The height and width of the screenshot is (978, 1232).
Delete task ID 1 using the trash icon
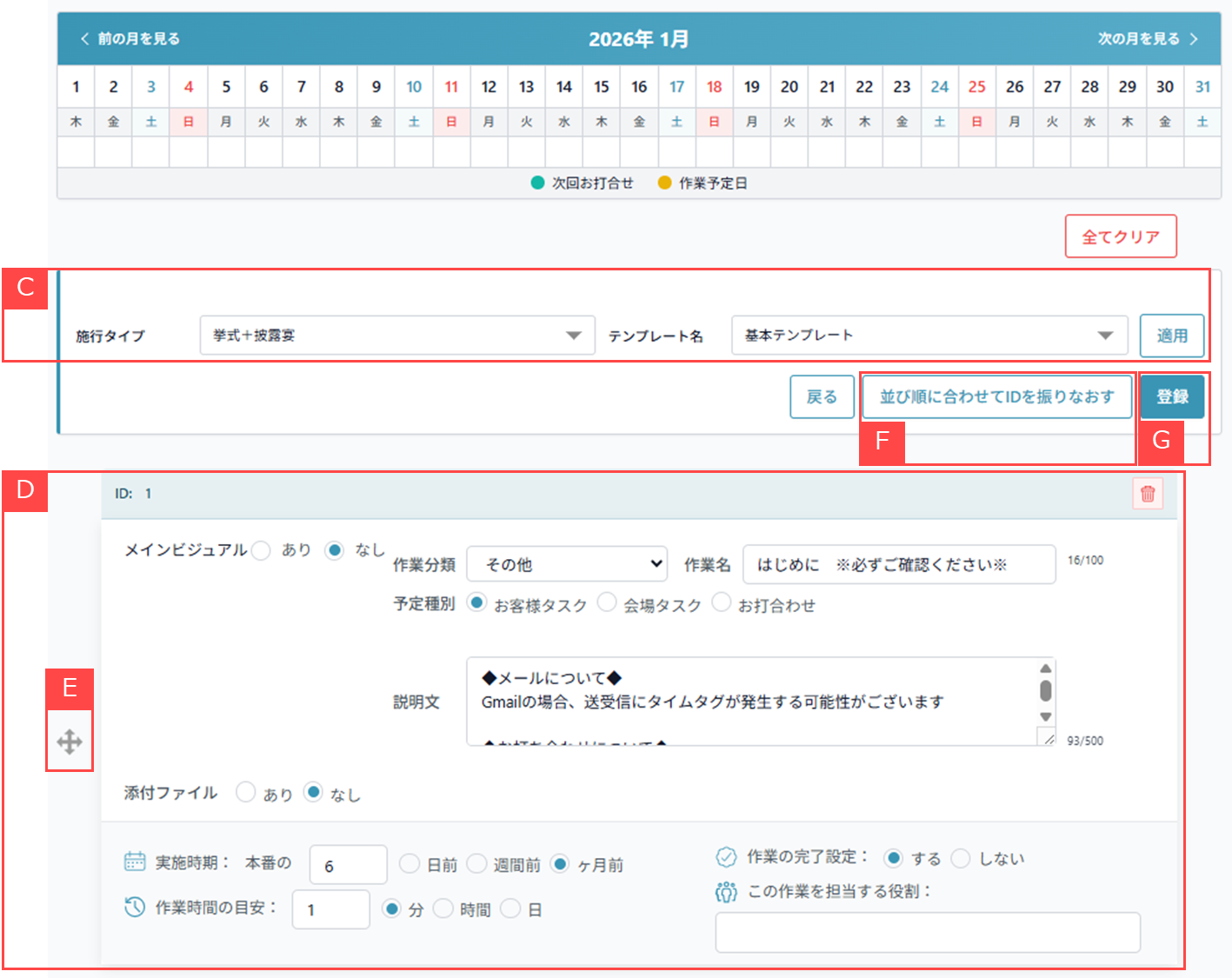(x=1147, y=493)
